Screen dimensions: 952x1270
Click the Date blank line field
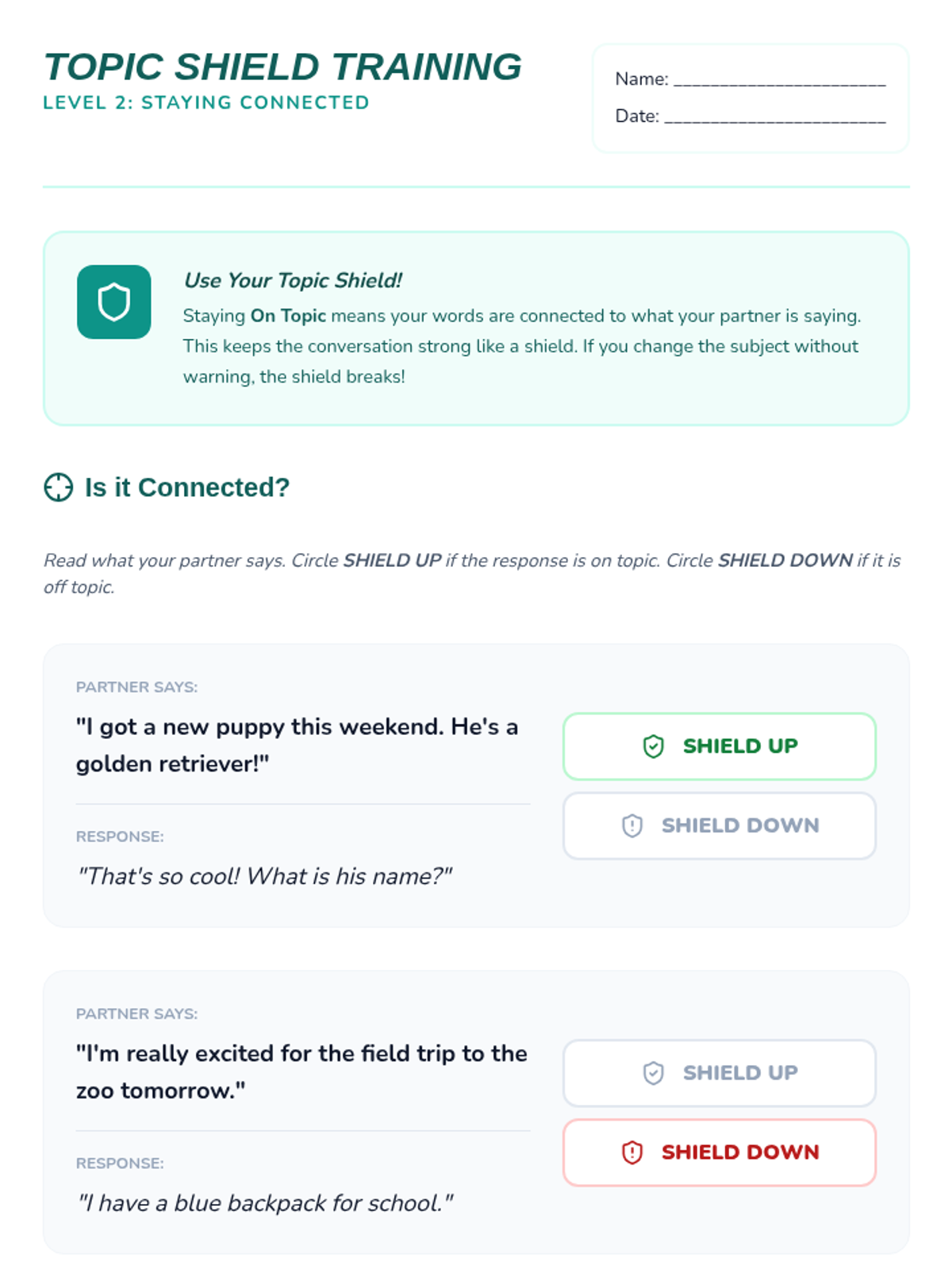(775, 117)
